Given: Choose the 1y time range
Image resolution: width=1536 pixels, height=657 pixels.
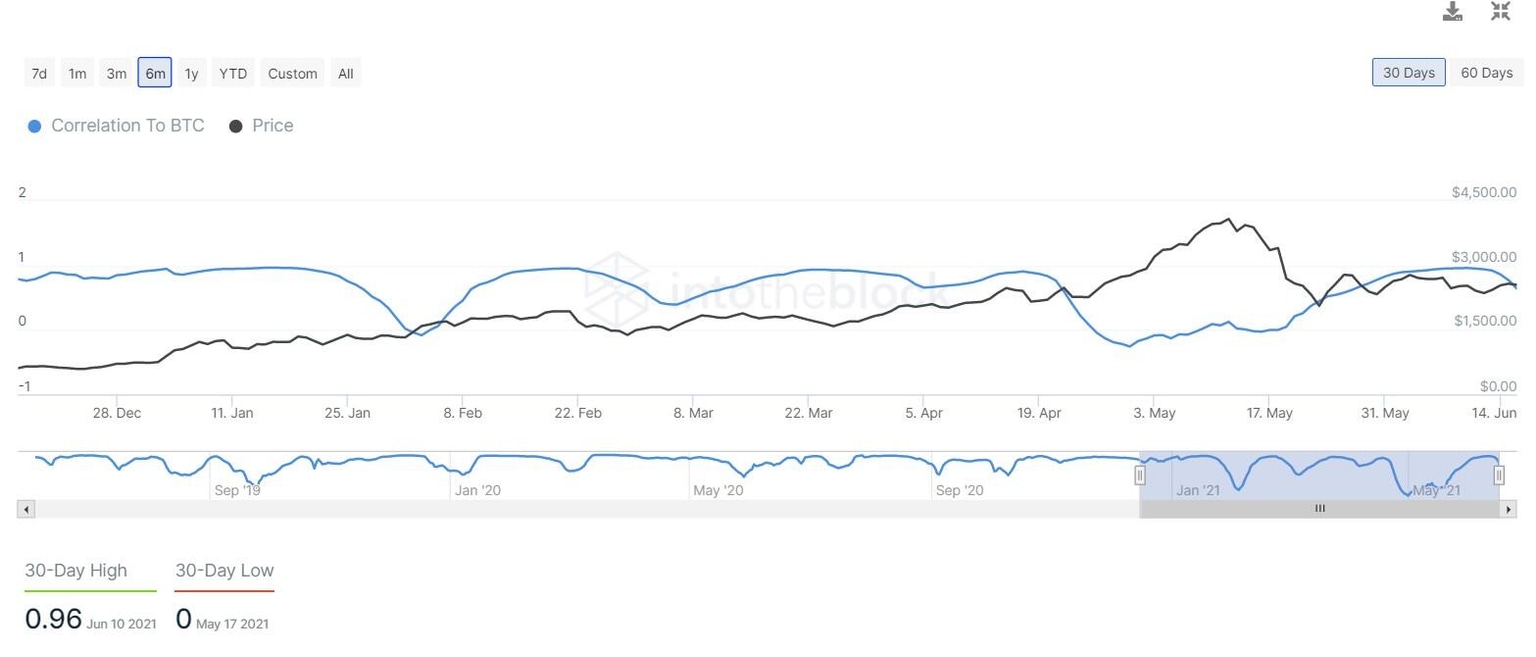Looking at the screenshot, I should 191,72.
